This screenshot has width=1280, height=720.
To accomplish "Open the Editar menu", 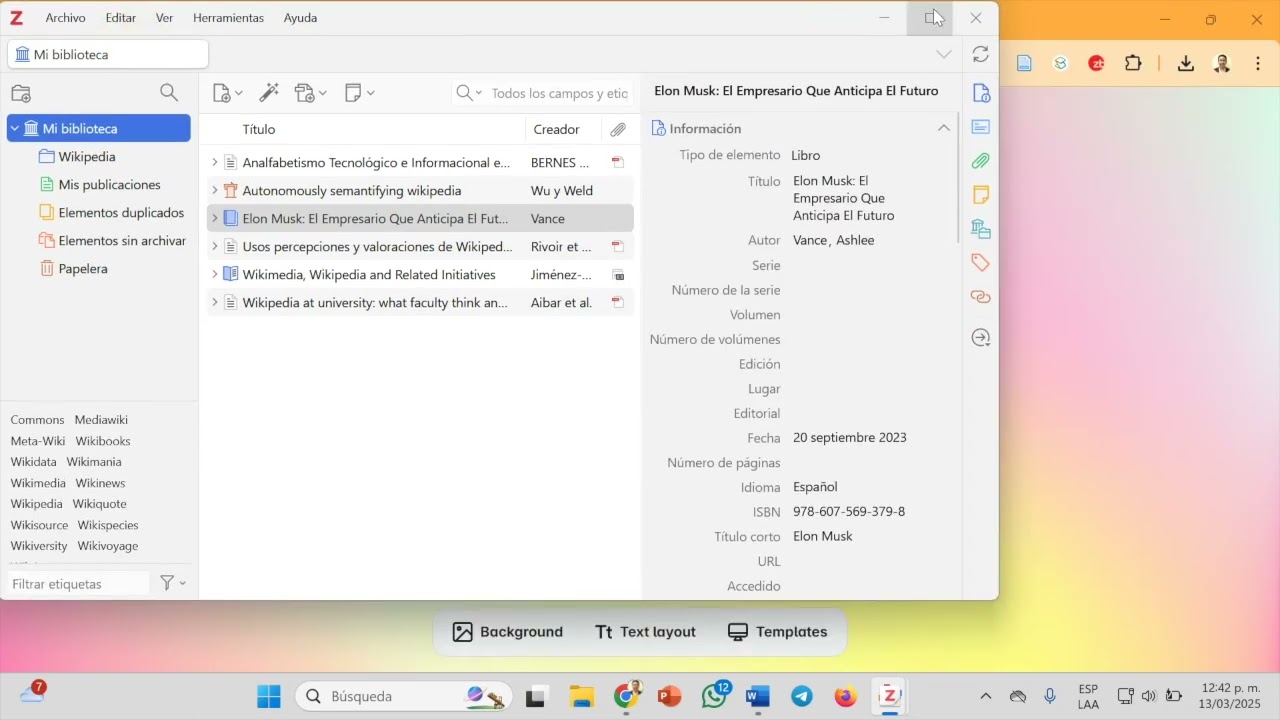I will (121, 18).
